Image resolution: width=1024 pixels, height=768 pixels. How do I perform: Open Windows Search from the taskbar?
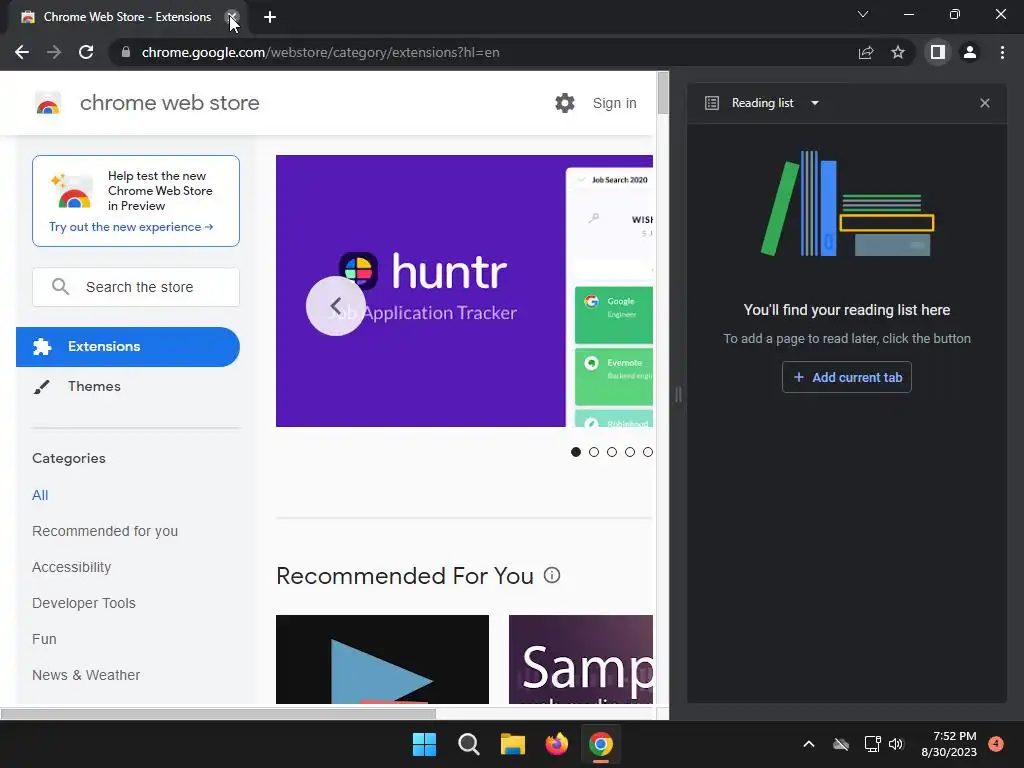click(x=468, y=744)
